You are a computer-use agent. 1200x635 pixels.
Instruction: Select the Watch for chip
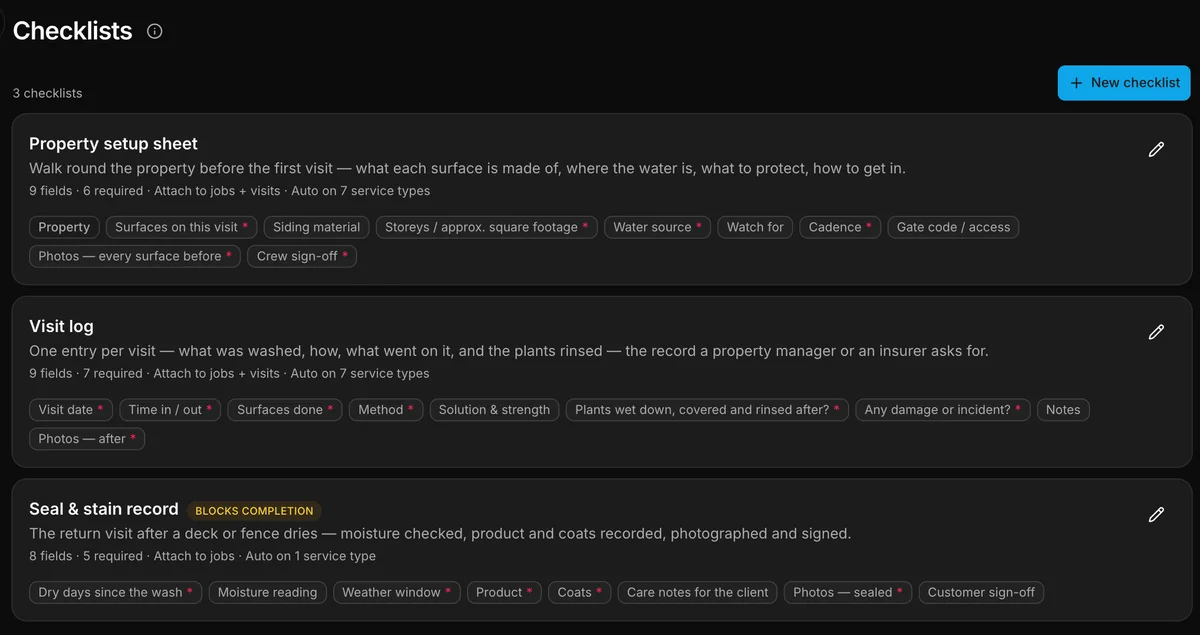coord(755,227)
